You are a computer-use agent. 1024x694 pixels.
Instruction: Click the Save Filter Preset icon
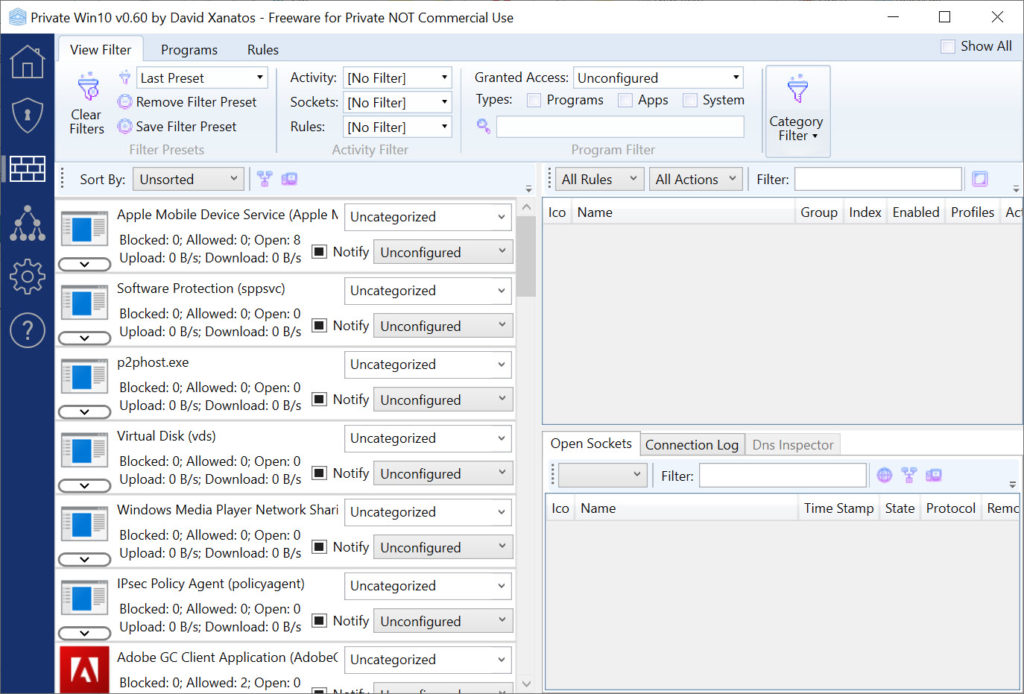[x=125, y=126]
